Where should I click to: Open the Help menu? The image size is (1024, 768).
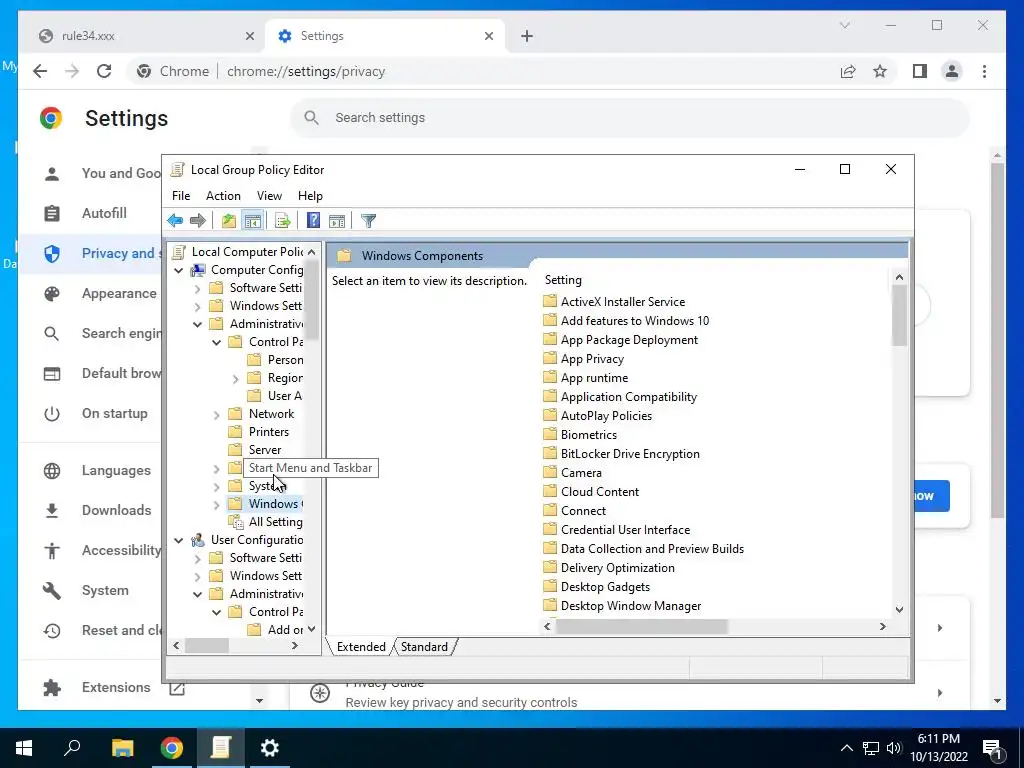click(x=310, y=196)
